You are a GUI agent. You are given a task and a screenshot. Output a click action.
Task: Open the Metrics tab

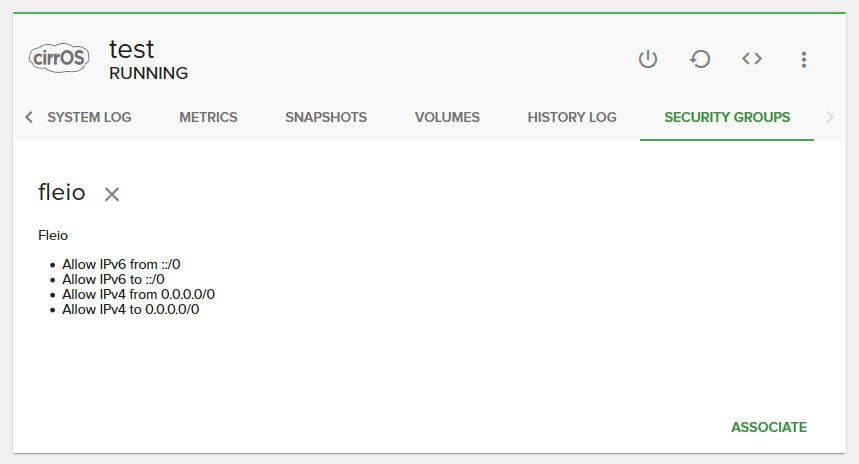(x=208, y=117)
